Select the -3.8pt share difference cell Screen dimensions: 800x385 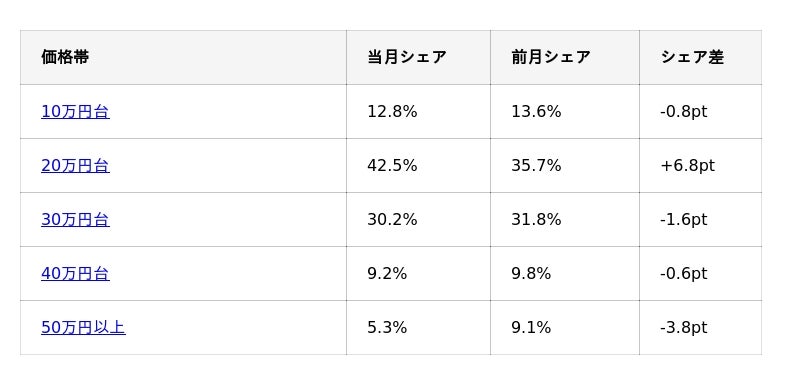click(x=701, y=327)
